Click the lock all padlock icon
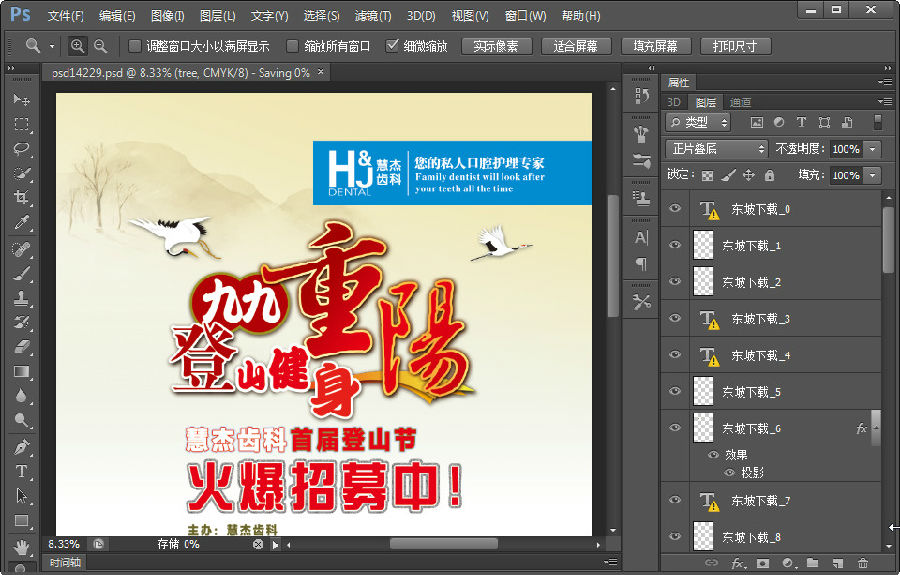This screenshot has width=900, height=575. click(x=769, y=175)
